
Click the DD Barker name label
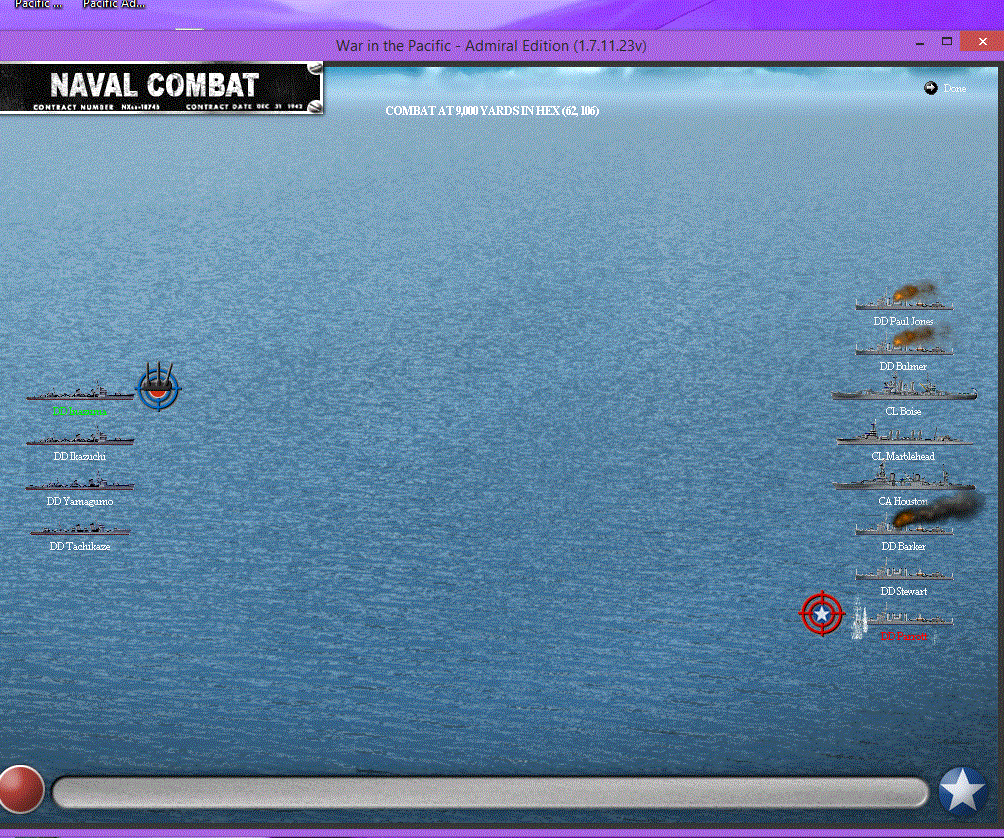click(x=903, y=546)
